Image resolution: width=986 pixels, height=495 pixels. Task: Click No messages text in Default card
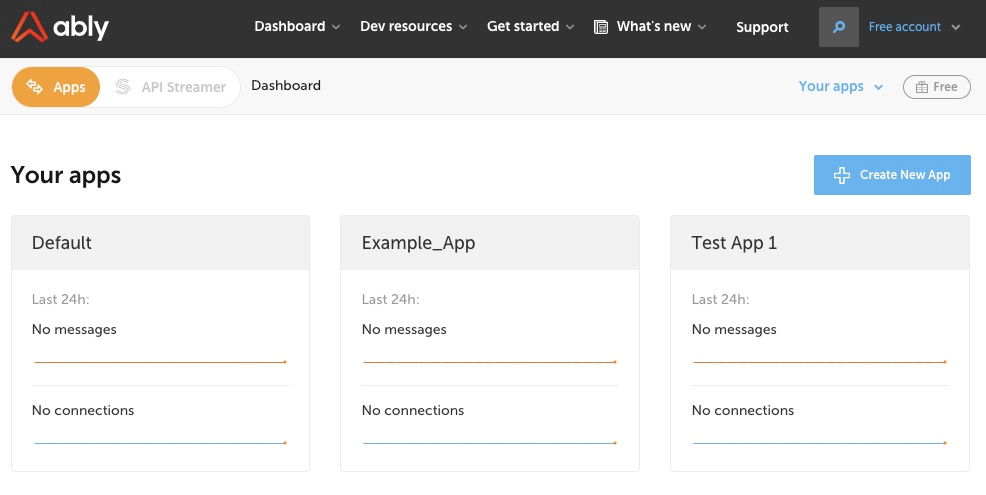point(74,330)
